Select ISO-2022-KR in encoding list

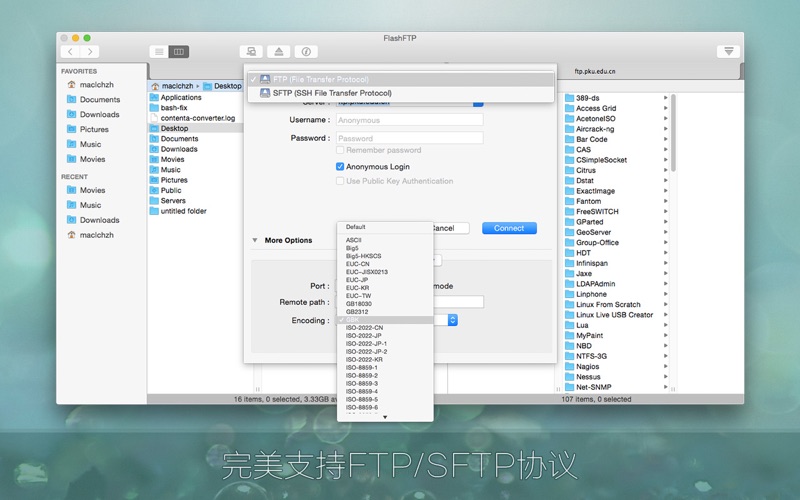pyautogui.click(x=385, y=359)
